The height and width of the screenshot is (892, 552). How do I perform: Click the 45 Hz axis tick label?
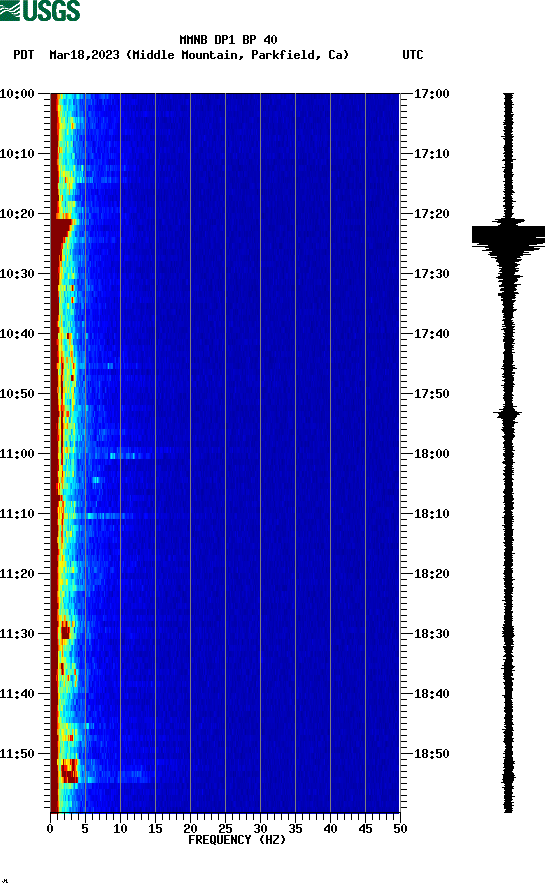pyautogui.click(x=365, y=829)
